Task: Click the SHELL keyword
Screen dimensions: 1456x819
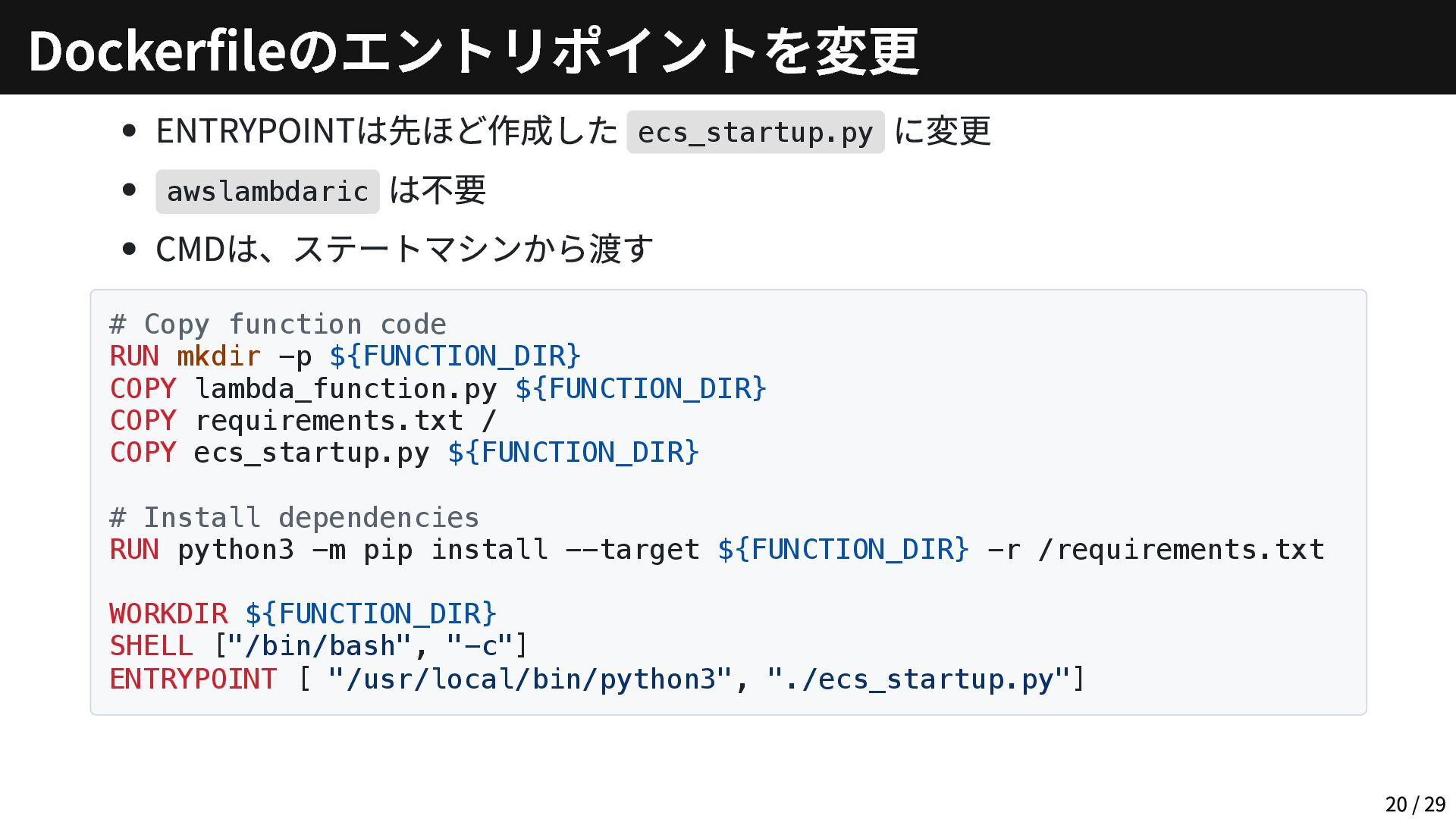Action: click(151, 646)
